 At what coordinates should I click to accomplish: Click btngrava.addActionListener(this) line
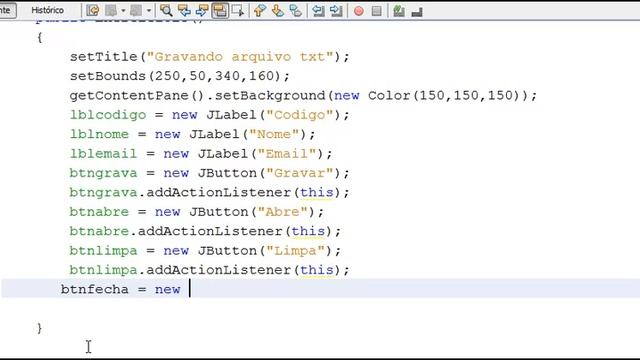[209, 192]
